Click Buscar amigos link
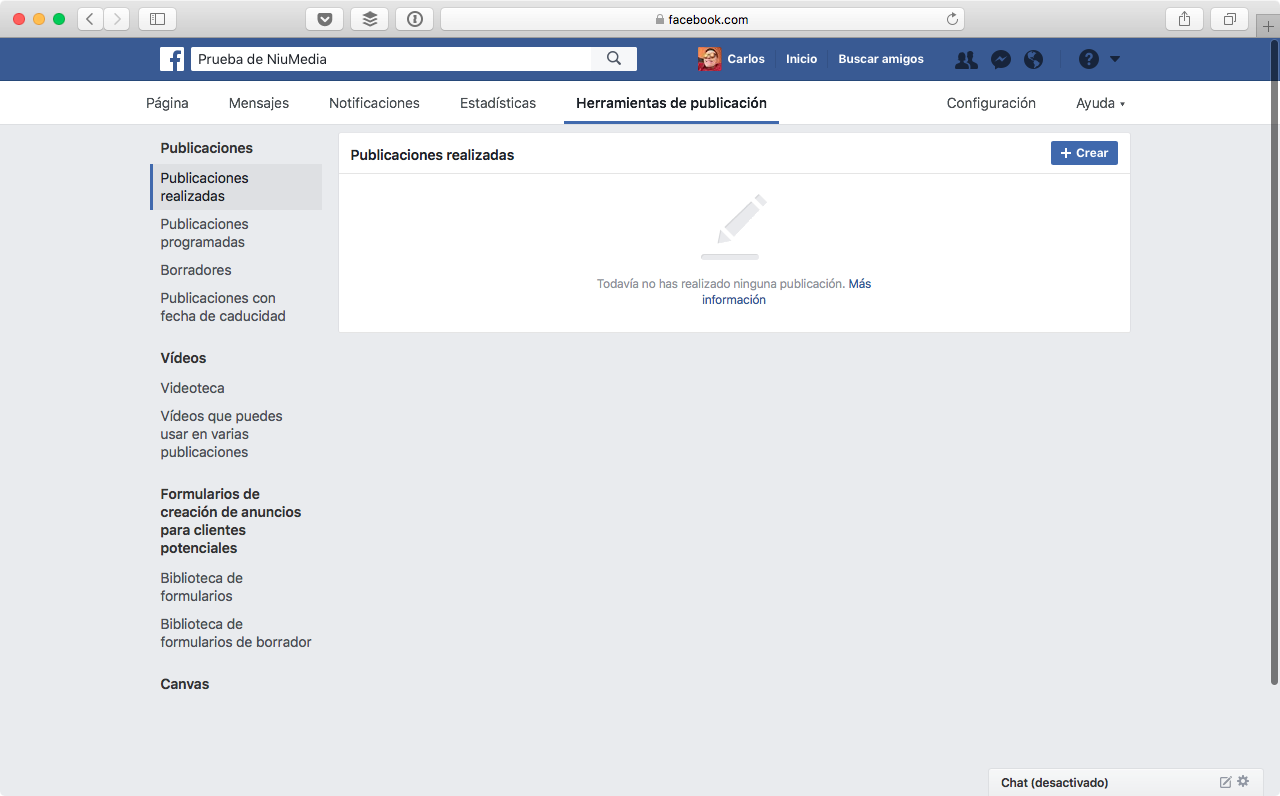The image size is (1280, 796). [881, 59]
